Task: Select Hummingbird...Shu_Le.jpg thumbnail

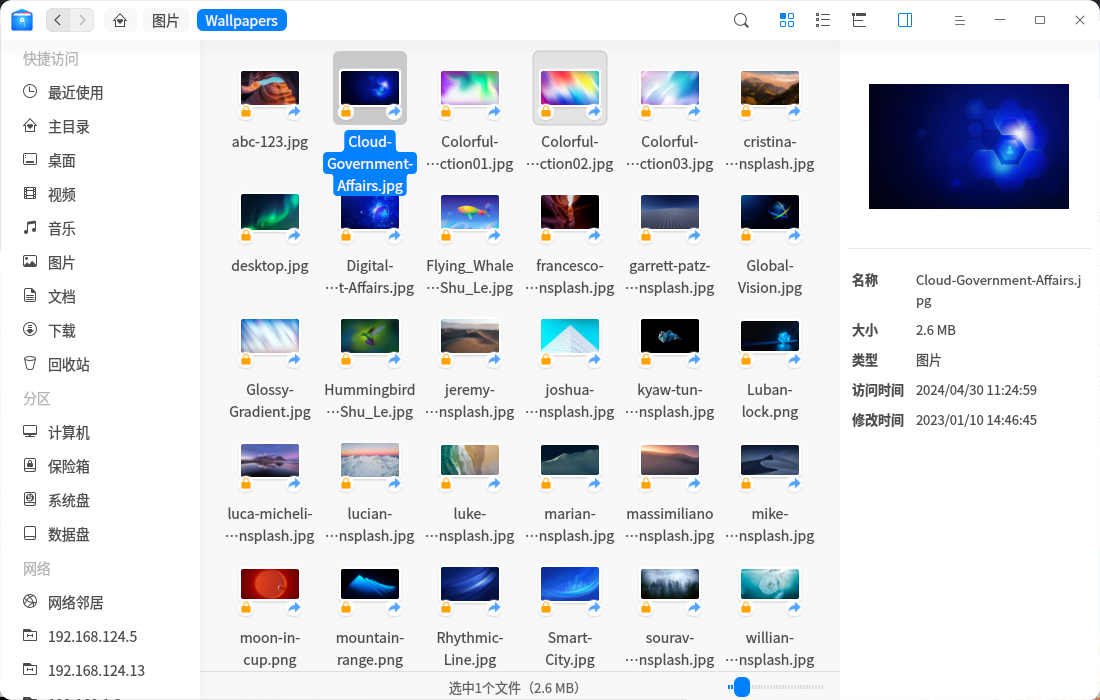Action: (x=370, y=337)
